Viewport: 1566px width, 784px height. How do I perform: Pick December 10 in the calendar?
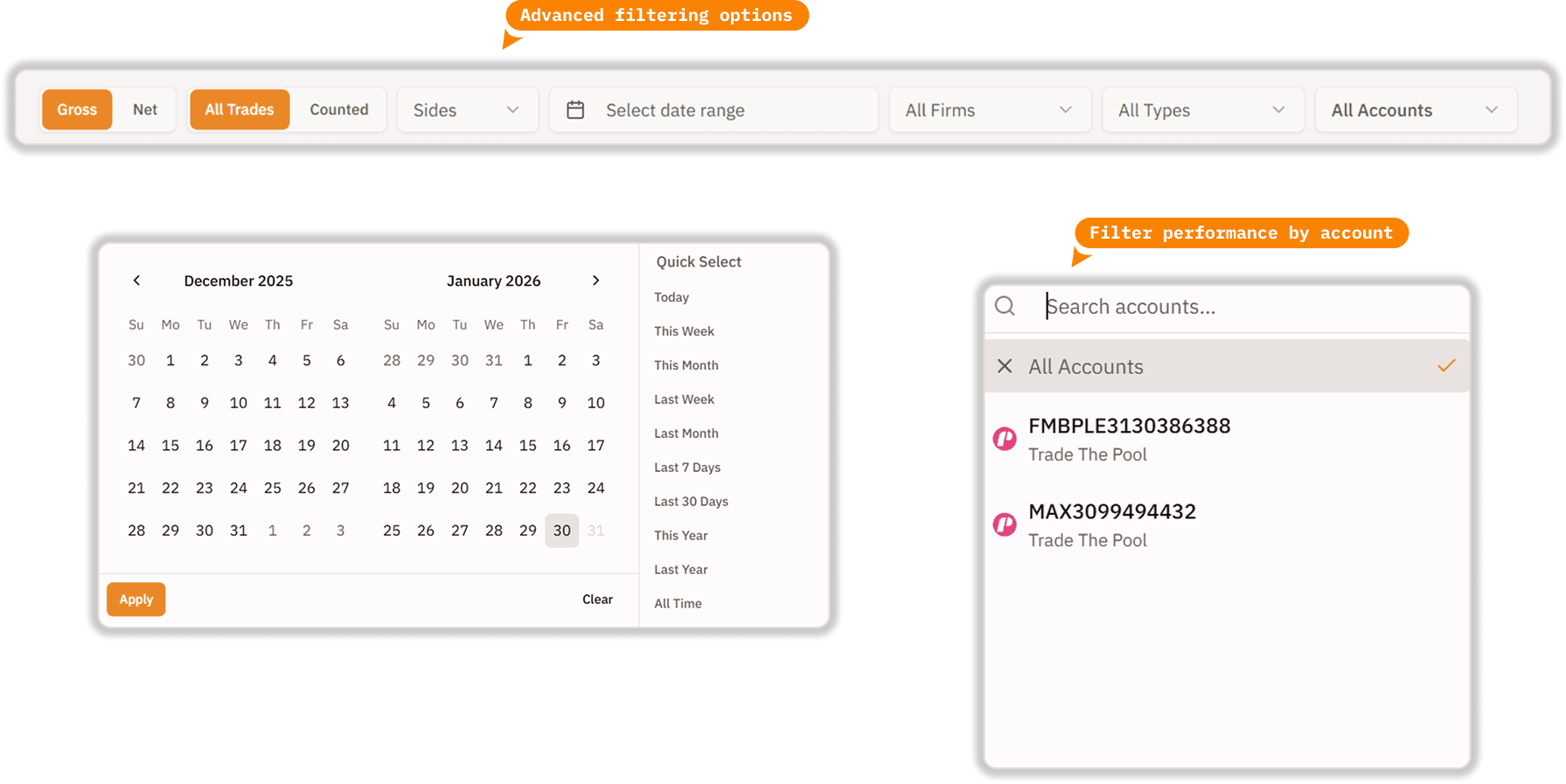pos(239,403)
